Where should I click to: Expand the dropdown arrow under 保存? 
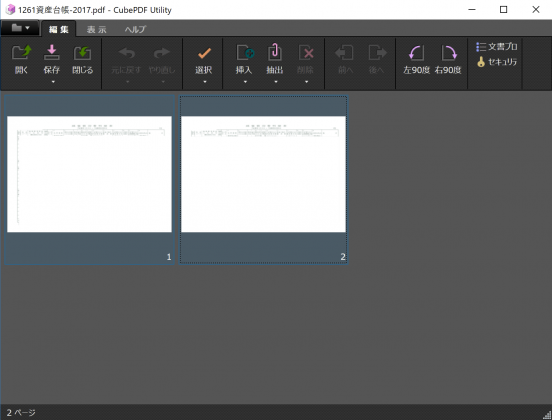pyautogui.click(x=53, y=82)
